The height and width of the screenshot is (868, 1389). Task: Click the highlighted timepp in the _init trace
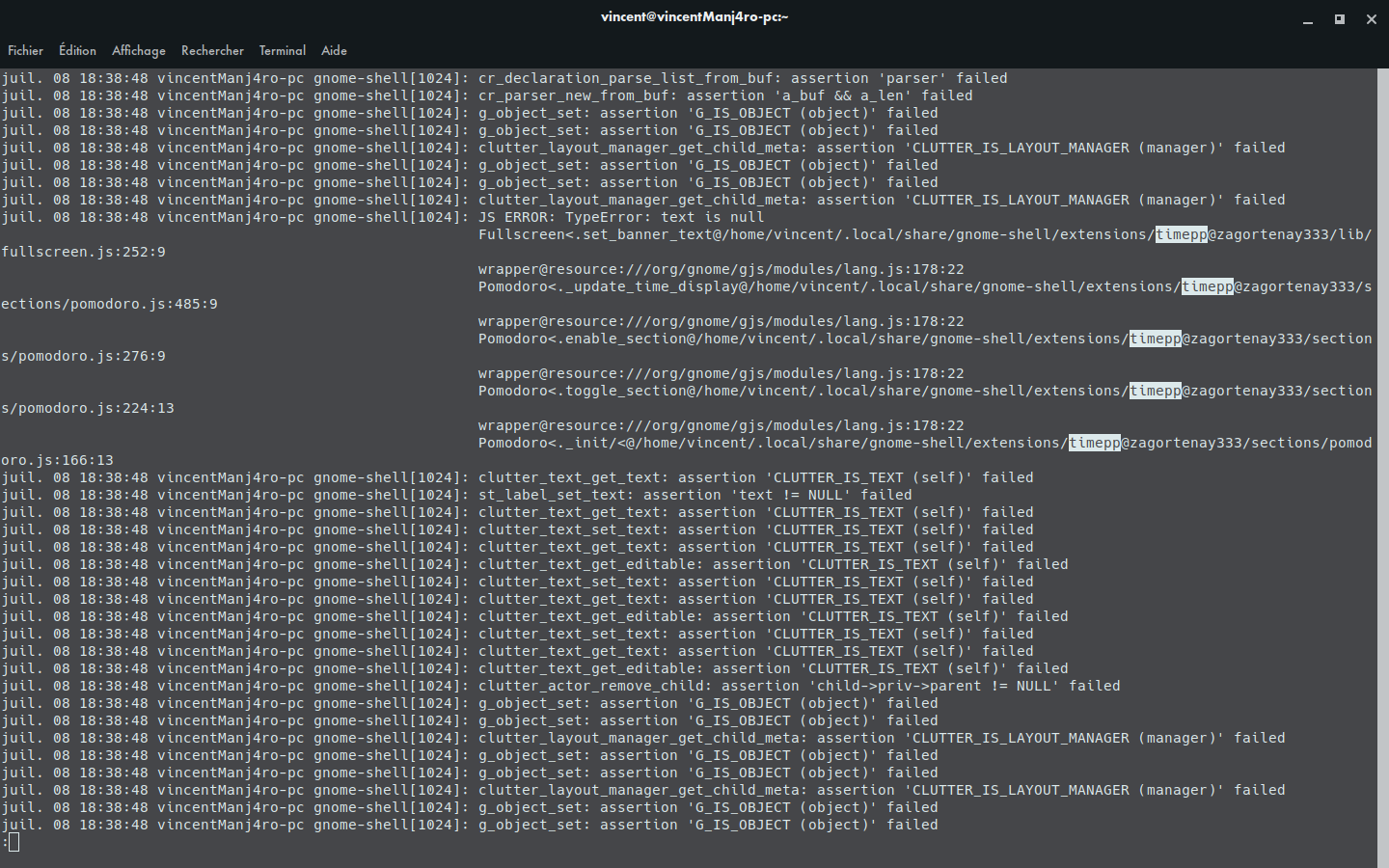click(1095, 443)
